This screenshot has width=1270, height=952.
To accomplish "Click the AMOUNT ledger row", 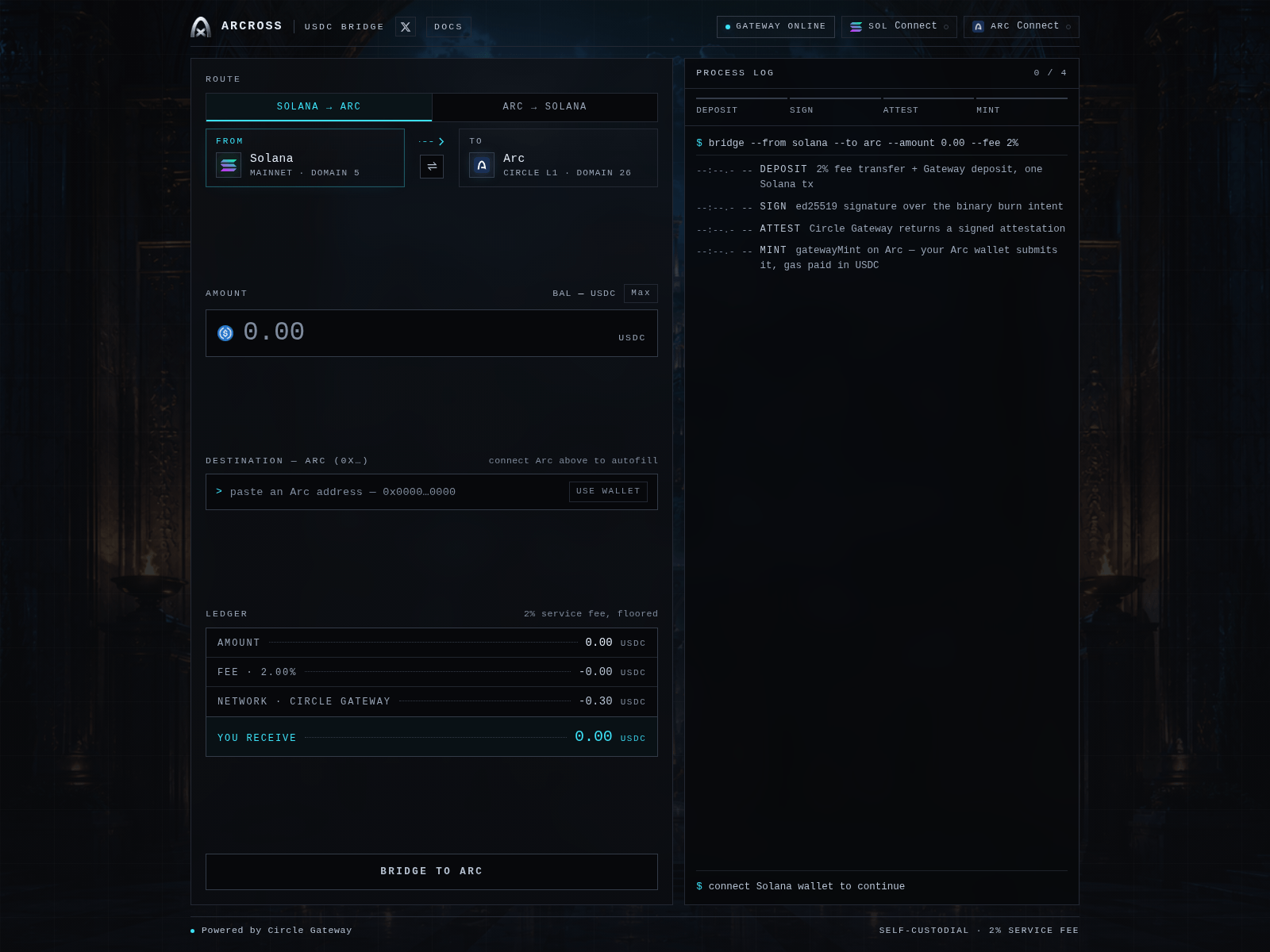I will tap(432, 643).
